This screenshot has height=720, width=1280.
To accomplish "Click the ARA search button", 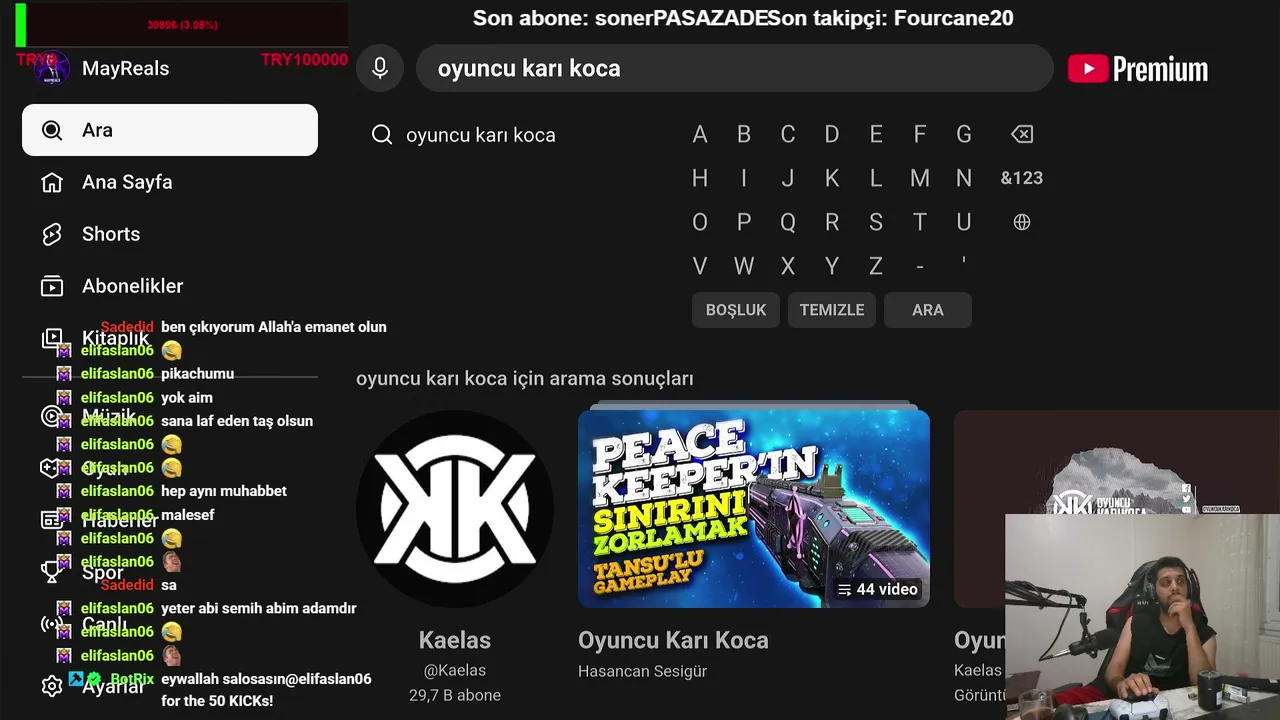I will (928, 310).
